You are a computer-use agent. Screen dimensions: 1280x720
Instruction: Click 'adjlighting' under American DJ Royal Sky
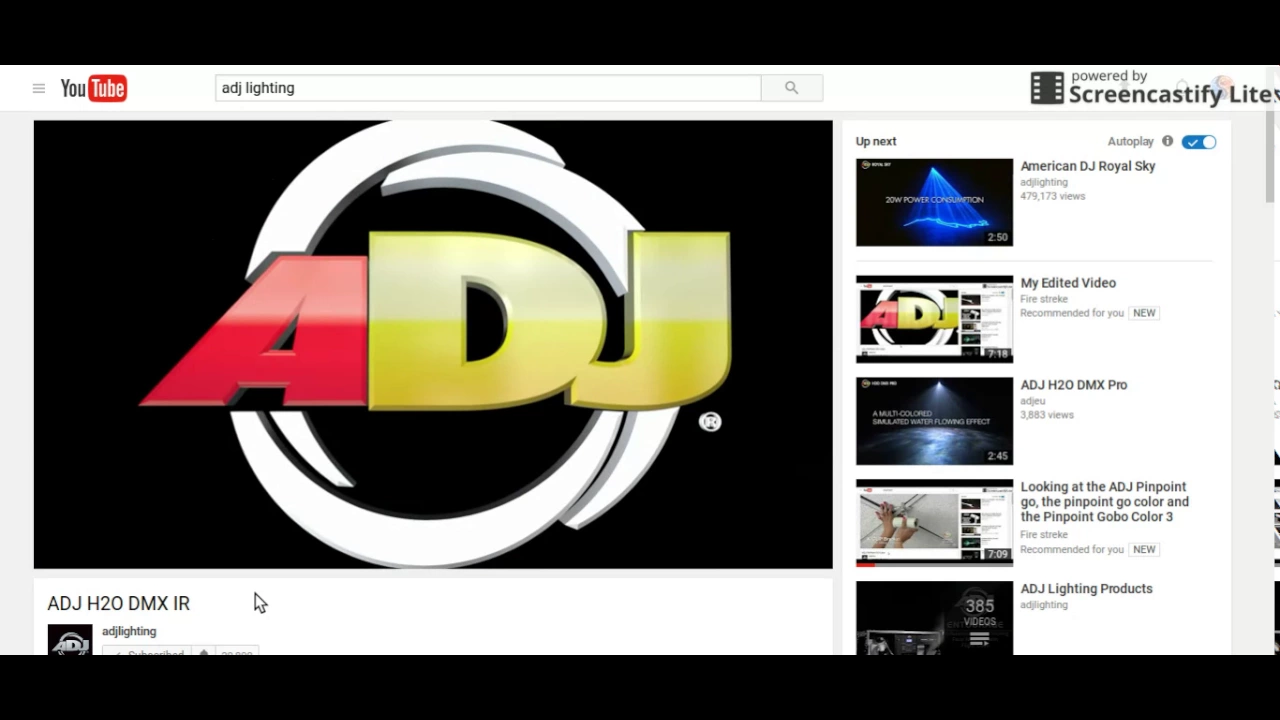(x=1044, y=182)
